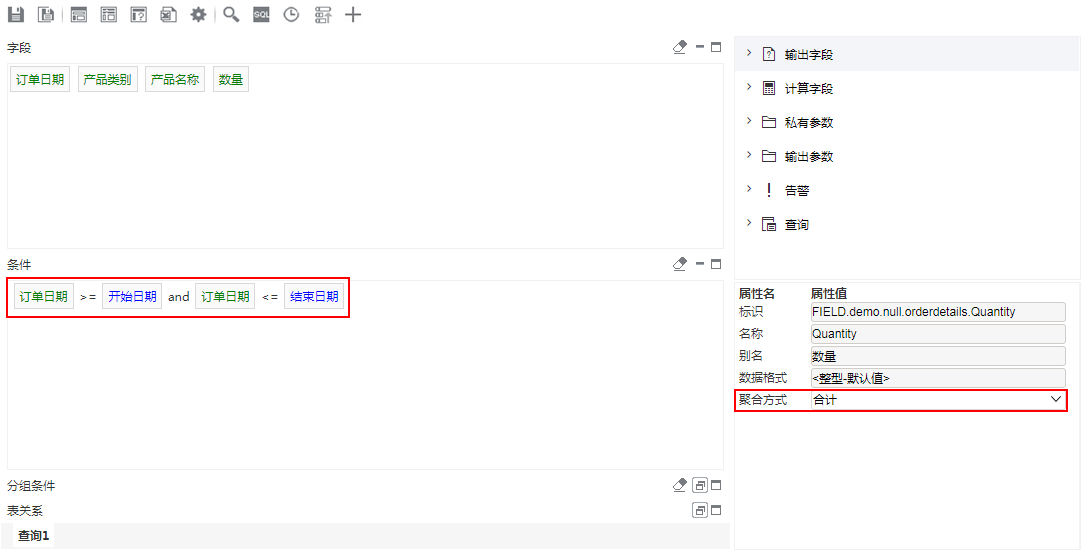Select the 订单日期 field in 字段 panel
Viewport: 1084px width, 552px height.
40,80
